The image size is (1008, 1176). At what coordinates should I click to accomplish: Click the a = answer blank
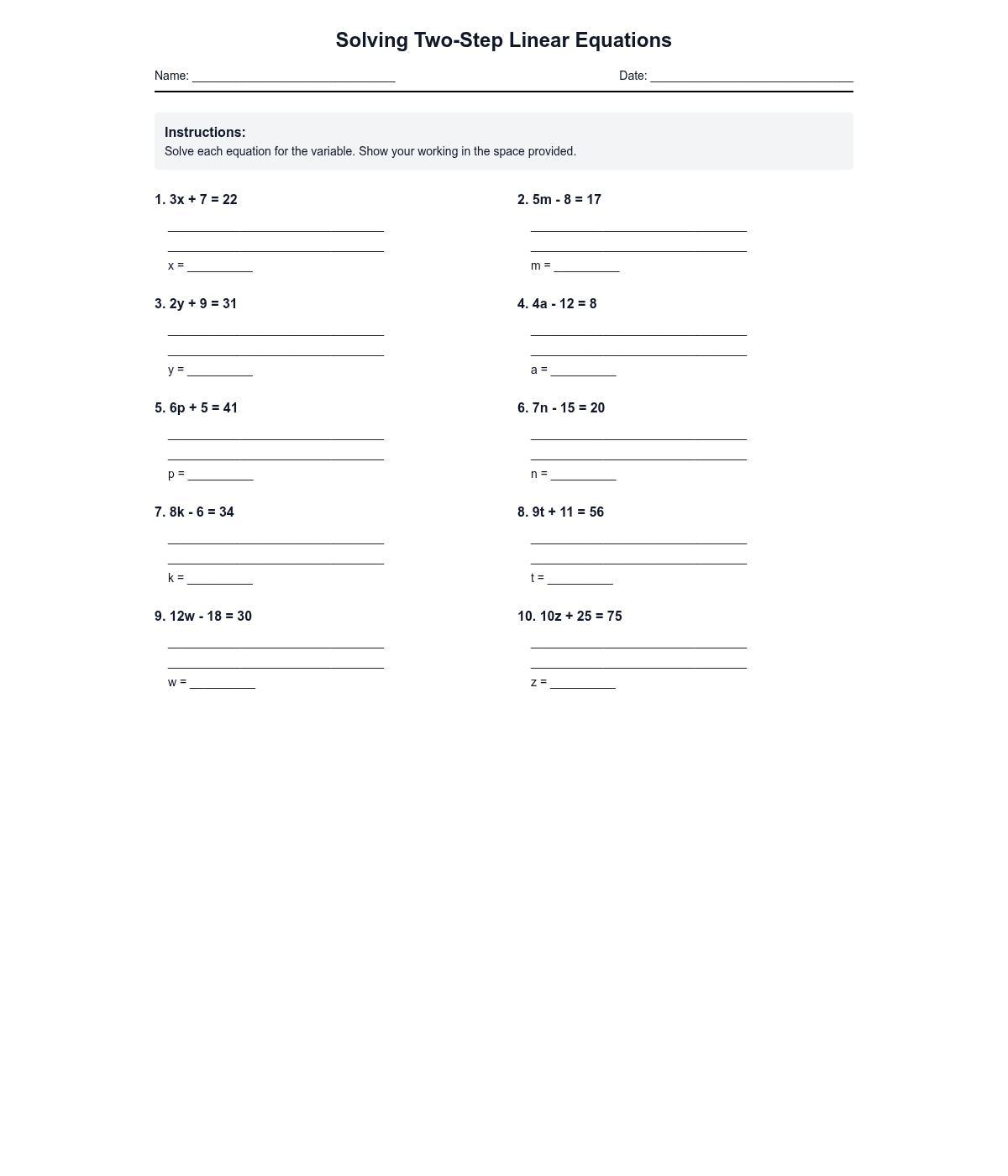[583, 370]
